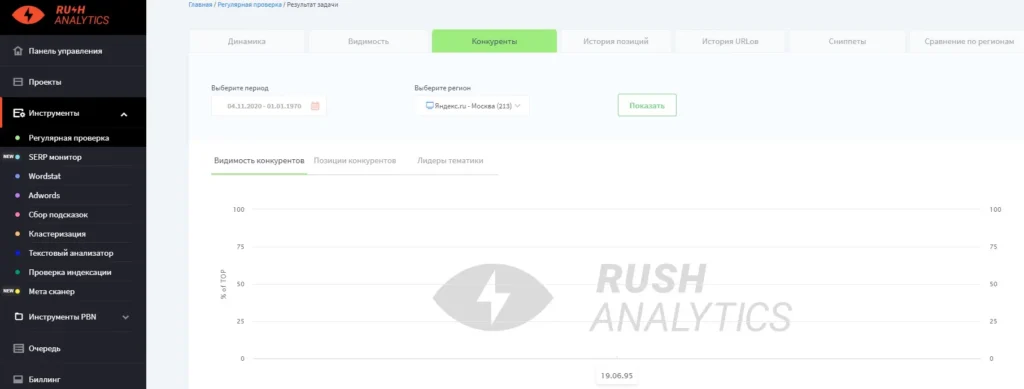Open Кластеризация tool
This screenshot has height=389, width=1024.
[57, 234]
